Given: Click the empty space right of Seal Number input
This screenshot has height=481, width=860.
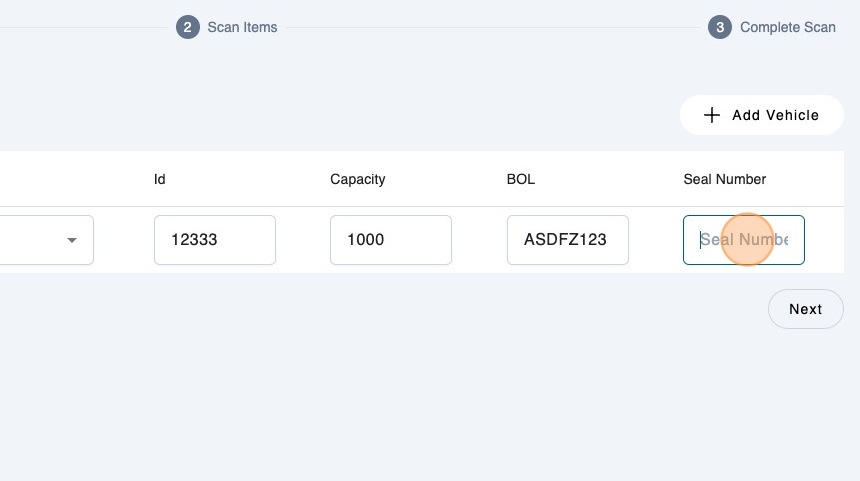Looking at the screenshot, I should tap(825, 240).
